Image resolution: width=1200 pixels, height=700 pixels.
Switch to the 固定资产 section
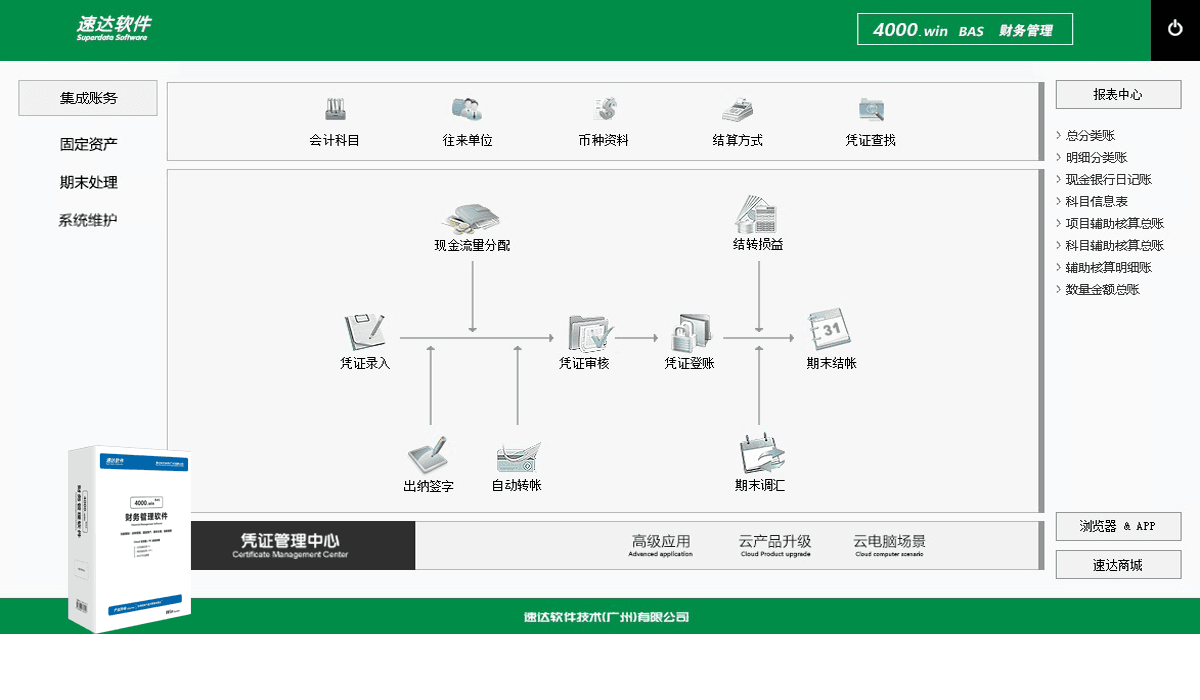(x=88, y=143)
